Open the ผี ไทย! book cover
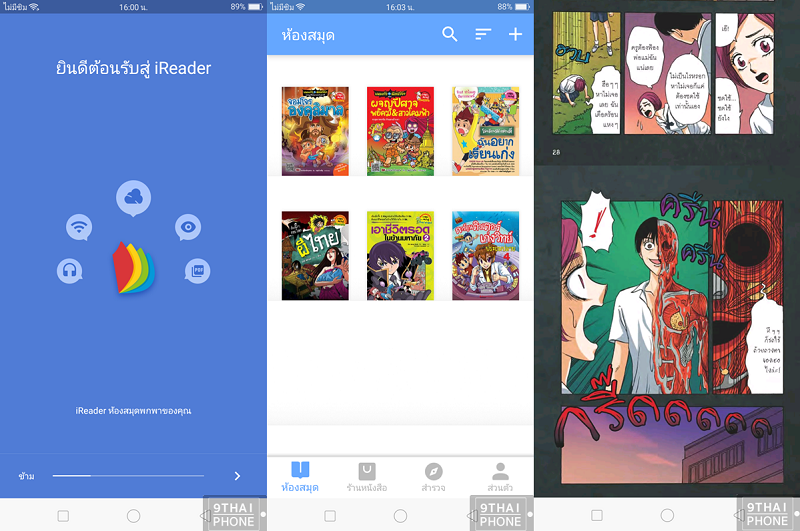The image size is (800, 531). (x=315, y=255)
